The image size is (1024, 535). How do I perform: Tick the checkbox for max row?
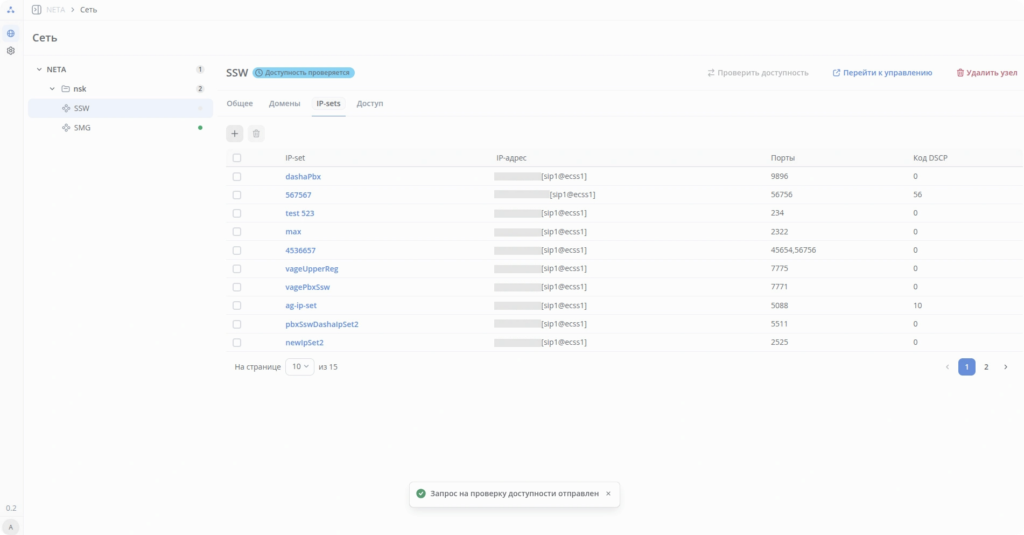pyautogui.click(x=236, y=232)
